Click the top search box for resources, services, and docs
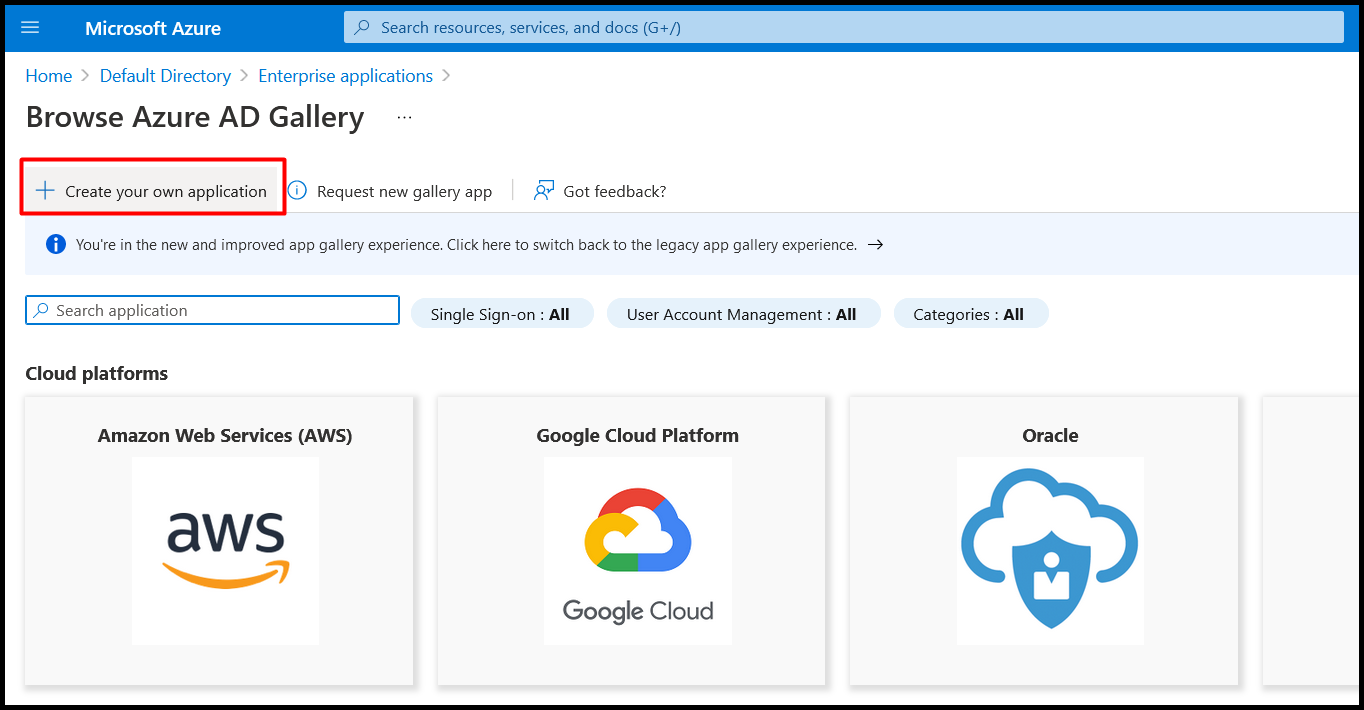1364x710 pixels. 844,27
